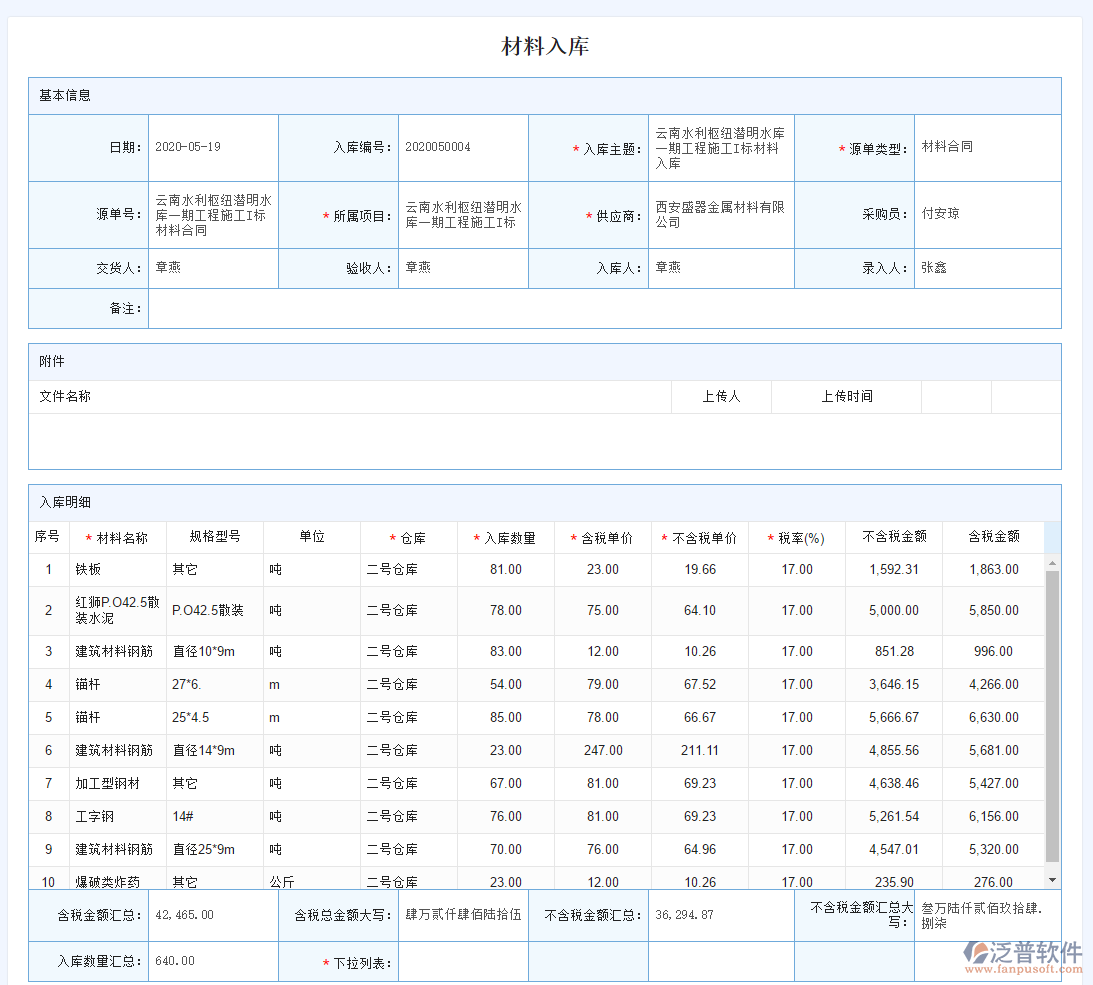The image size is (1093, 985).
Task: Click the 材料名称 column header
Action: (x=117, y=538)
